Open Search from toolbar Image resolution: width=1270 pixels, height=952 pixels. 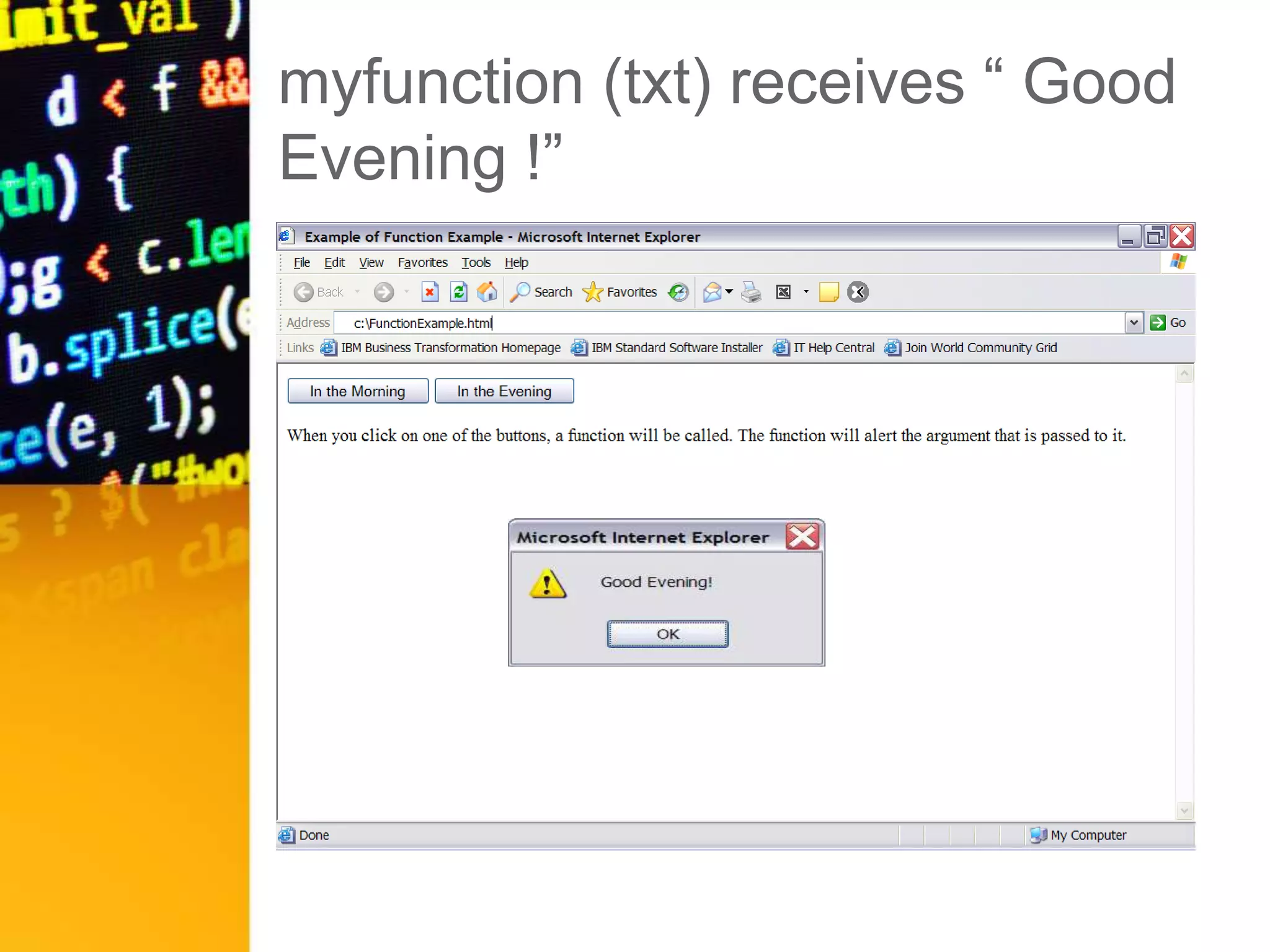click(x=541, y=292)
